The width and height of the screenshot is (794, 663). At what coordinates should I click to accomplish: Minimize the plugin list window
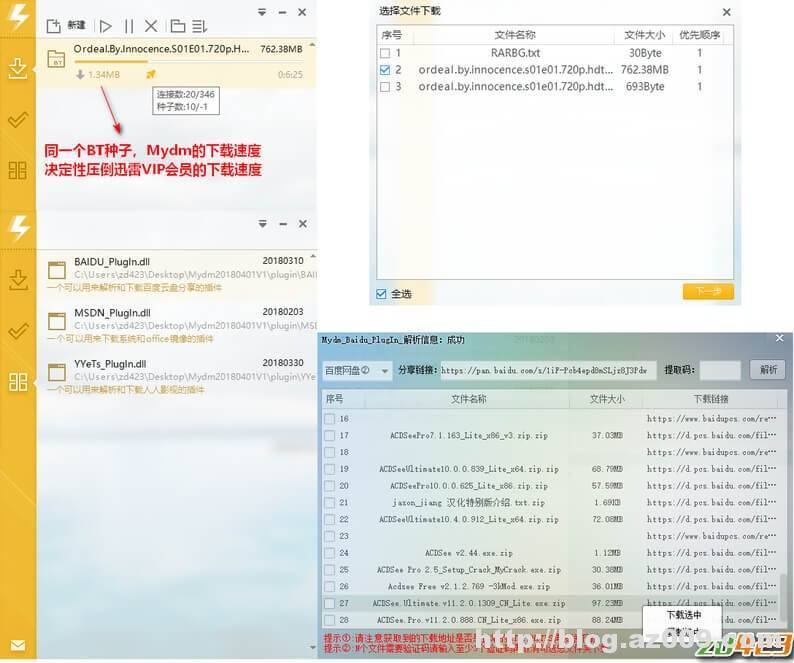(283, 224)
